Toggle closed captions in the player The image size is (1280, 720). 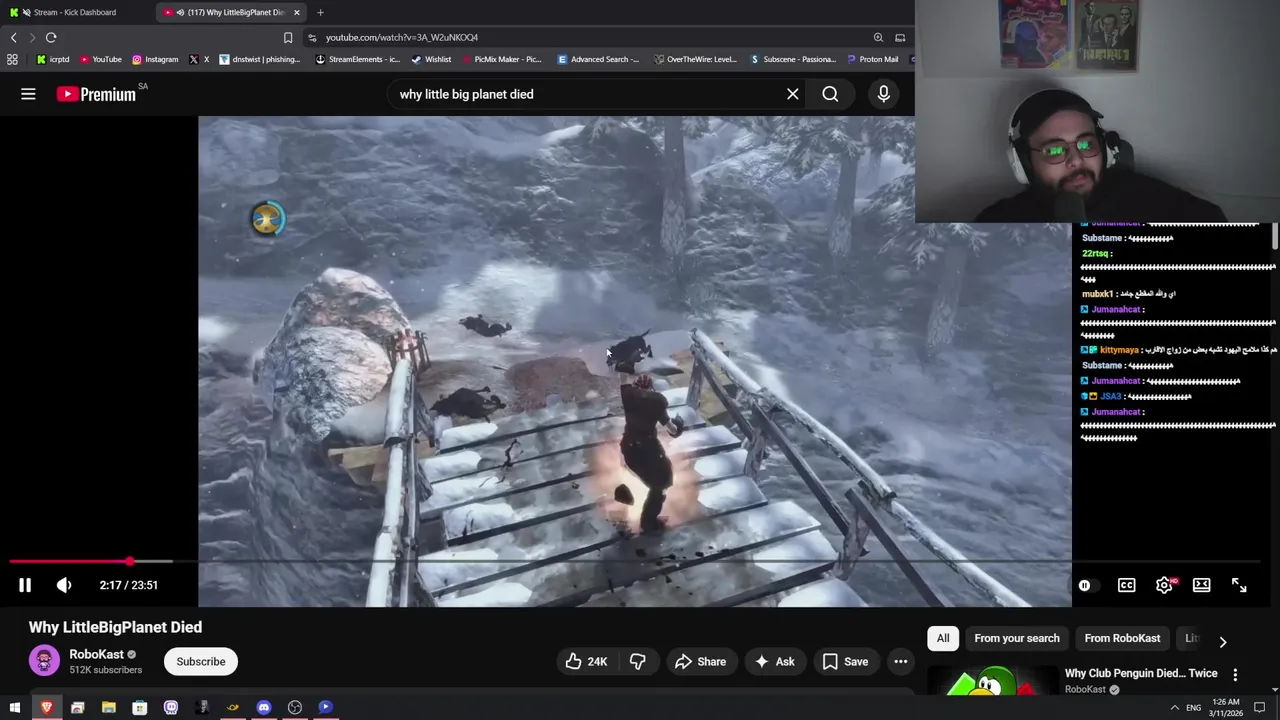coord(1126,585)
